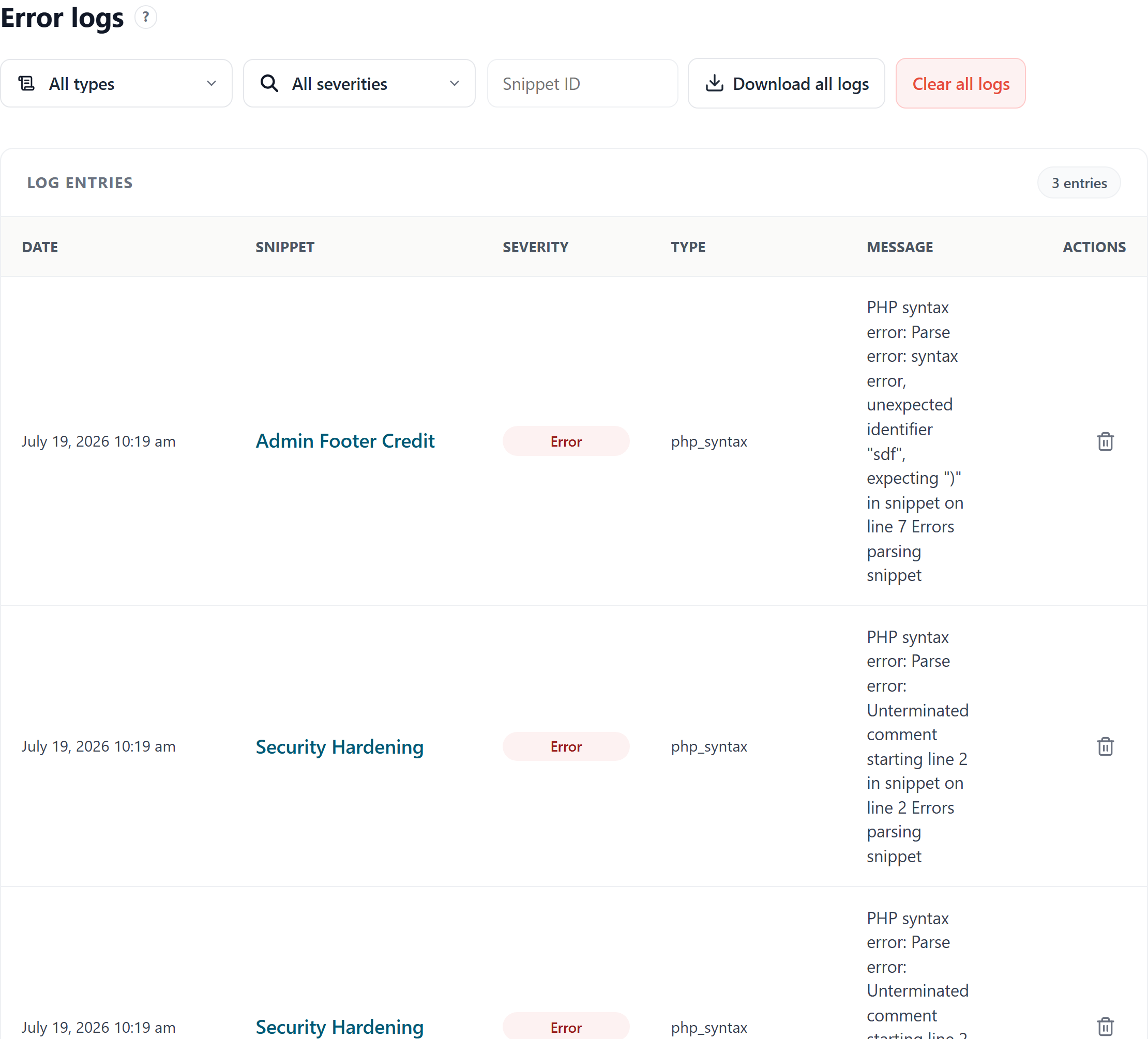This screenshot has height=1039, width=1148.
Task: Click the message mentioning unexpected identifier "sdf"
Action: 915,441
